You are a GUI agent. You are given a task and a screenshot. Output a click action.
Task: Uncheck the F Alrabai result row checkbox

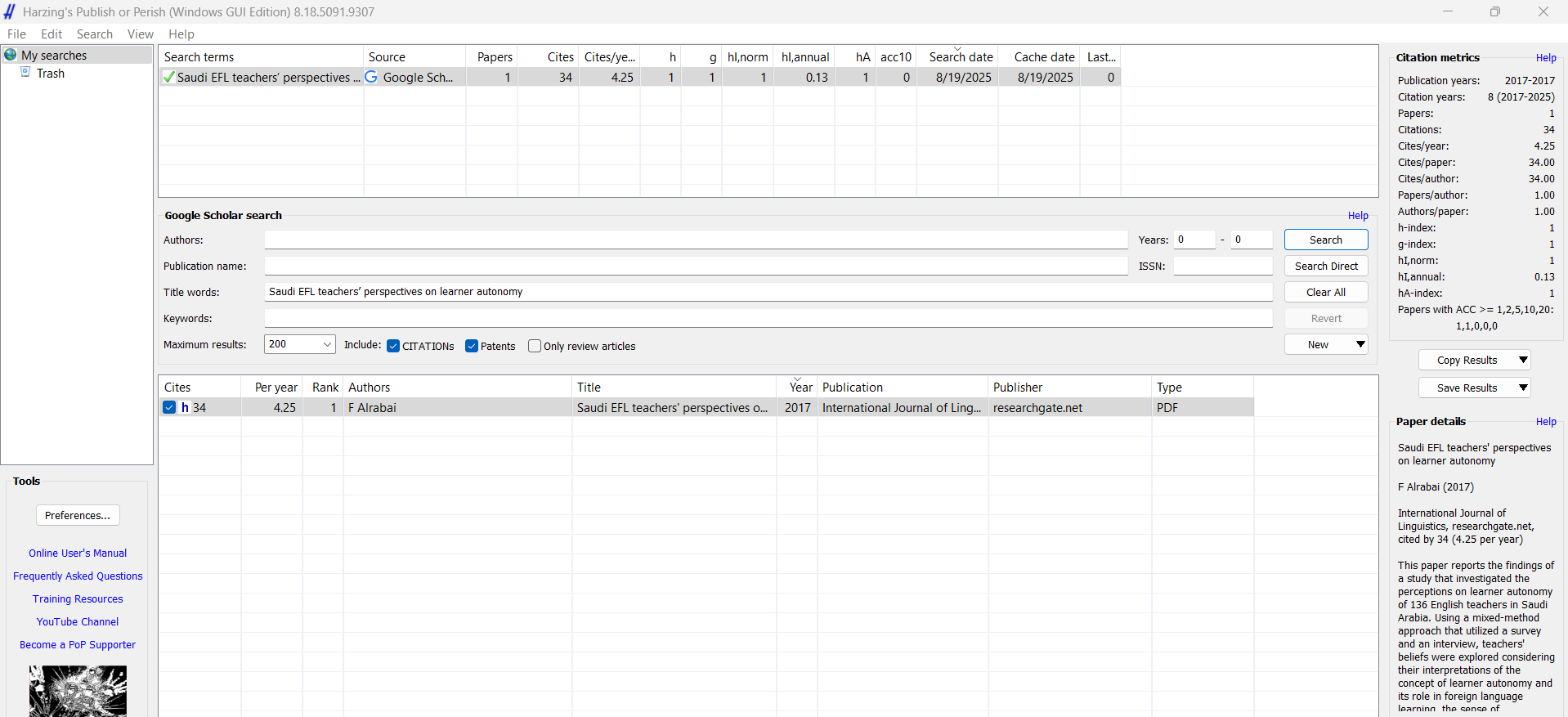click(x=169, y=407)
